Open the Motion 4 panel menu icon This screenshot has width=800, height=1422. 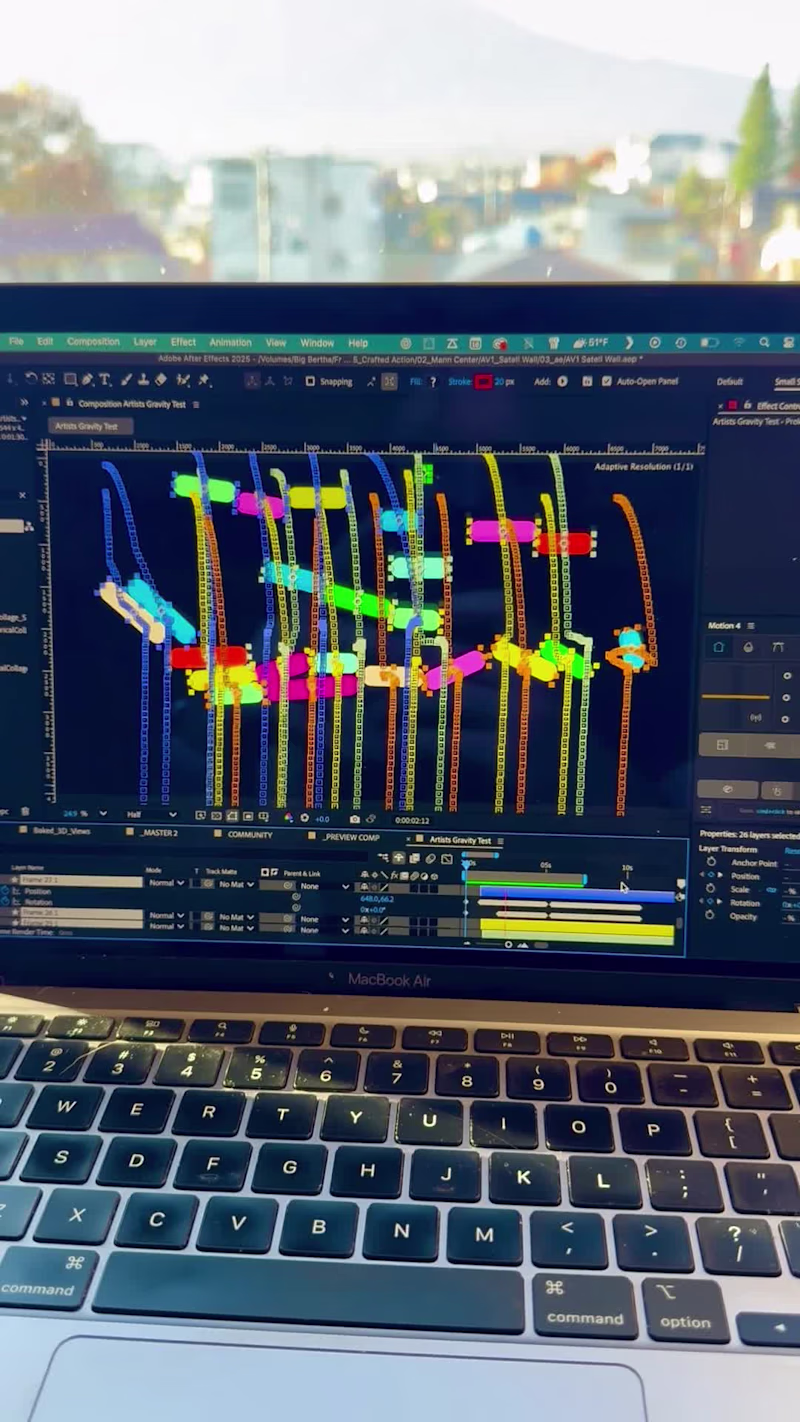click(x=750, y=625)
